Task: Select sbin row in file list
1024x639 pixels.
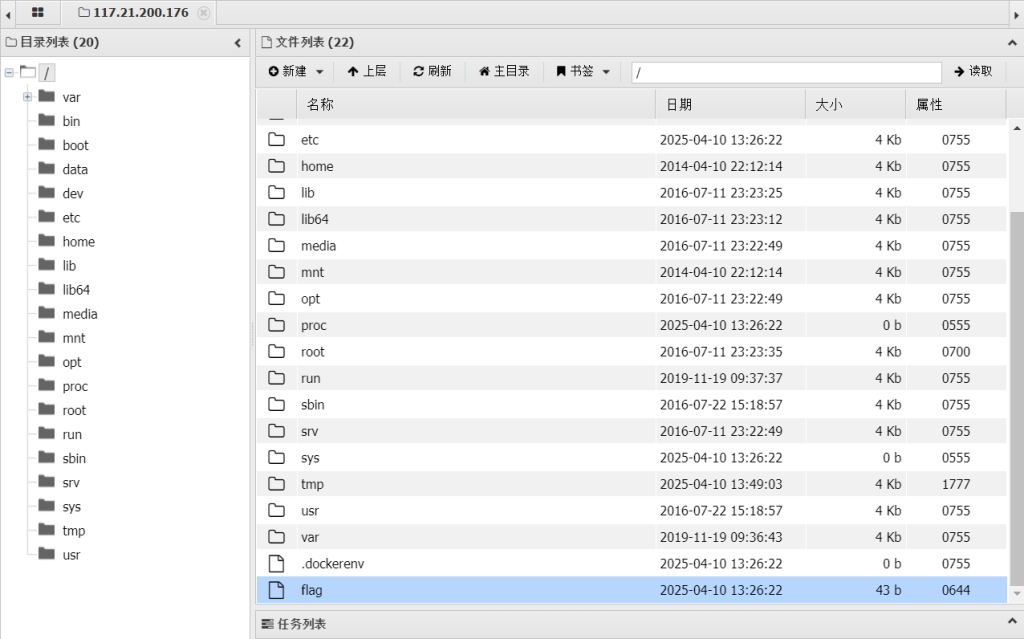Action: click(632, 404)
